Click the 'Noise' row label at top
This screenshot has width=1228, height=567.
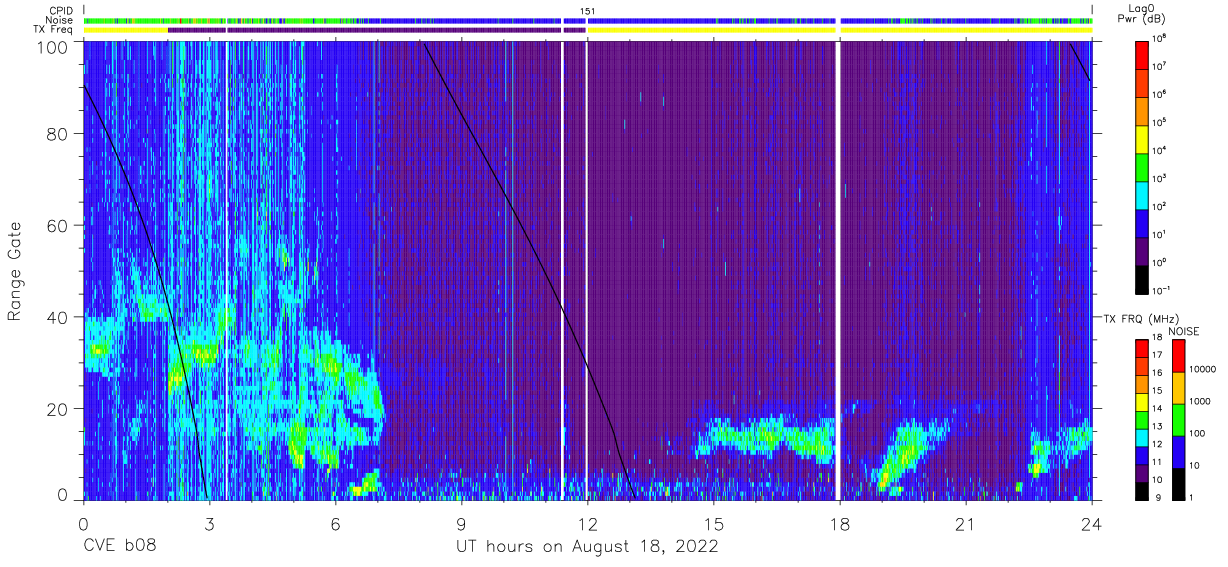point(61,20)
